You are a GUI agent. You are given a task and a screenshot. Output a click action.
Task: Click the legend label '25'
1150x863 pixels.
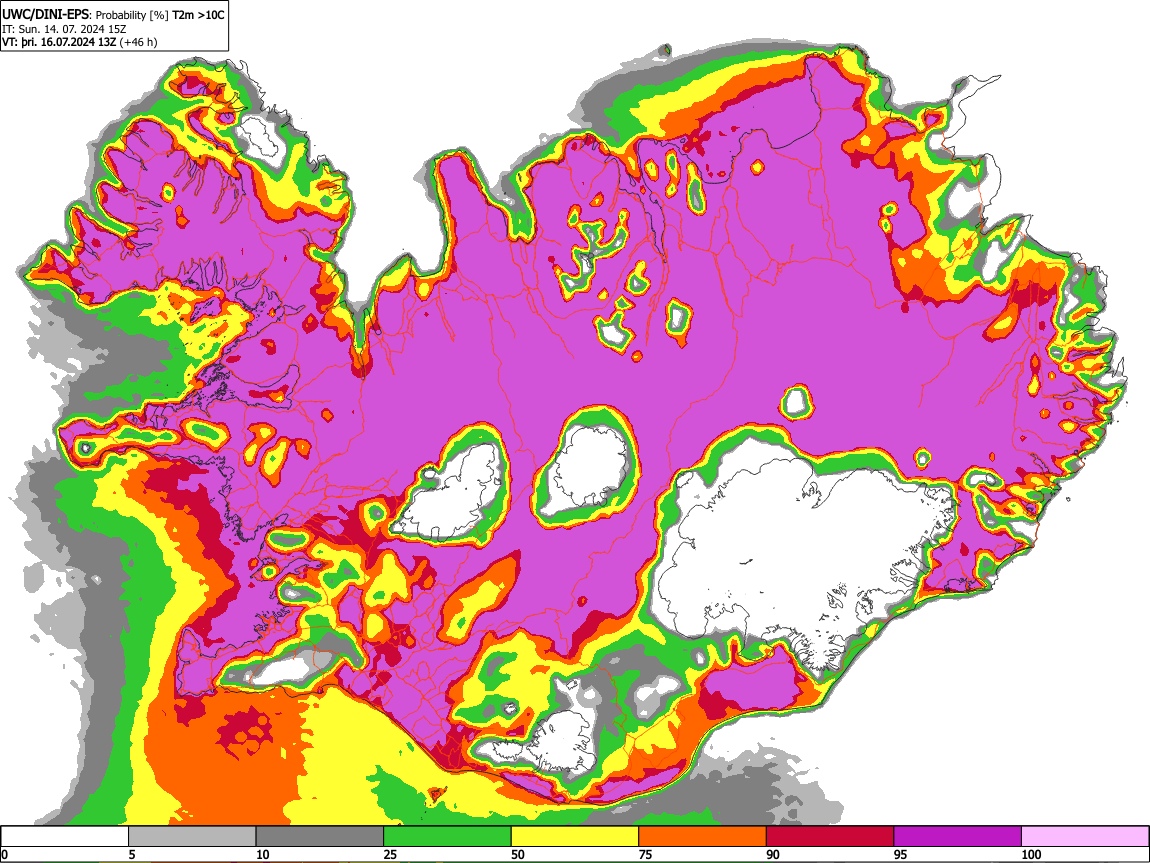tap(390, 855)
